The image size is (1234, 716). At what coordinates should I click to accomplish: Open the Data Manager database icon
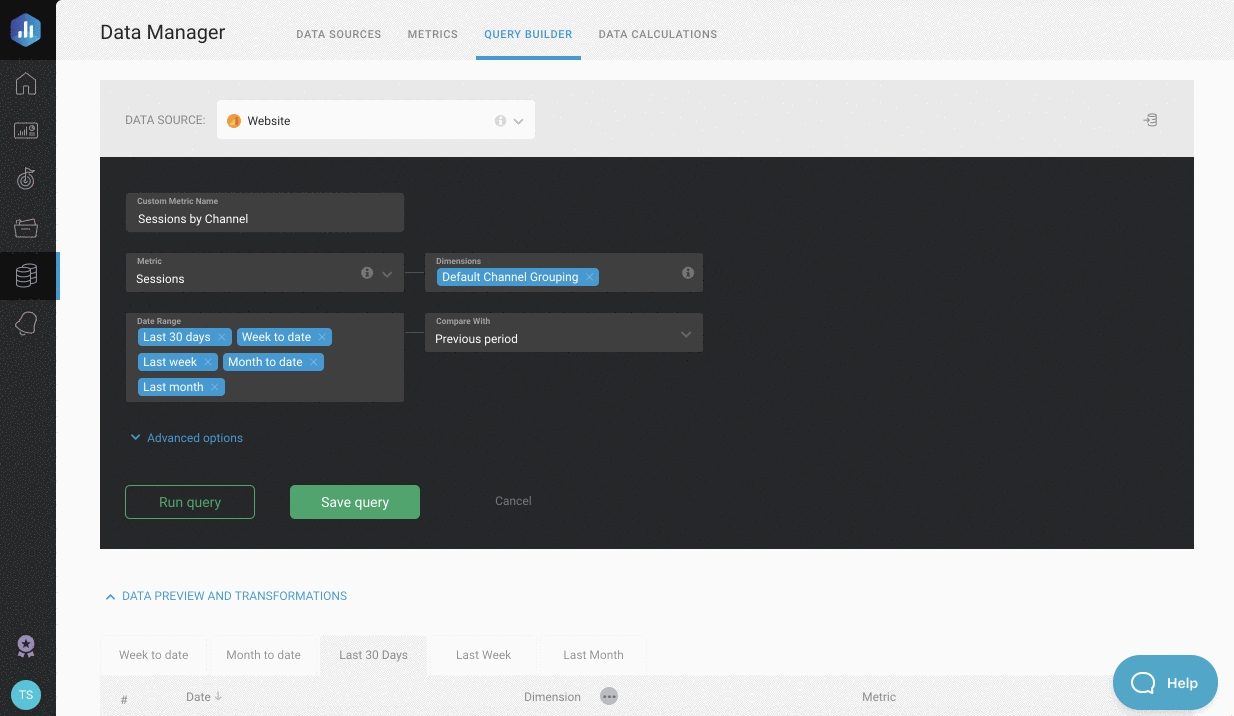click(27, 276)
